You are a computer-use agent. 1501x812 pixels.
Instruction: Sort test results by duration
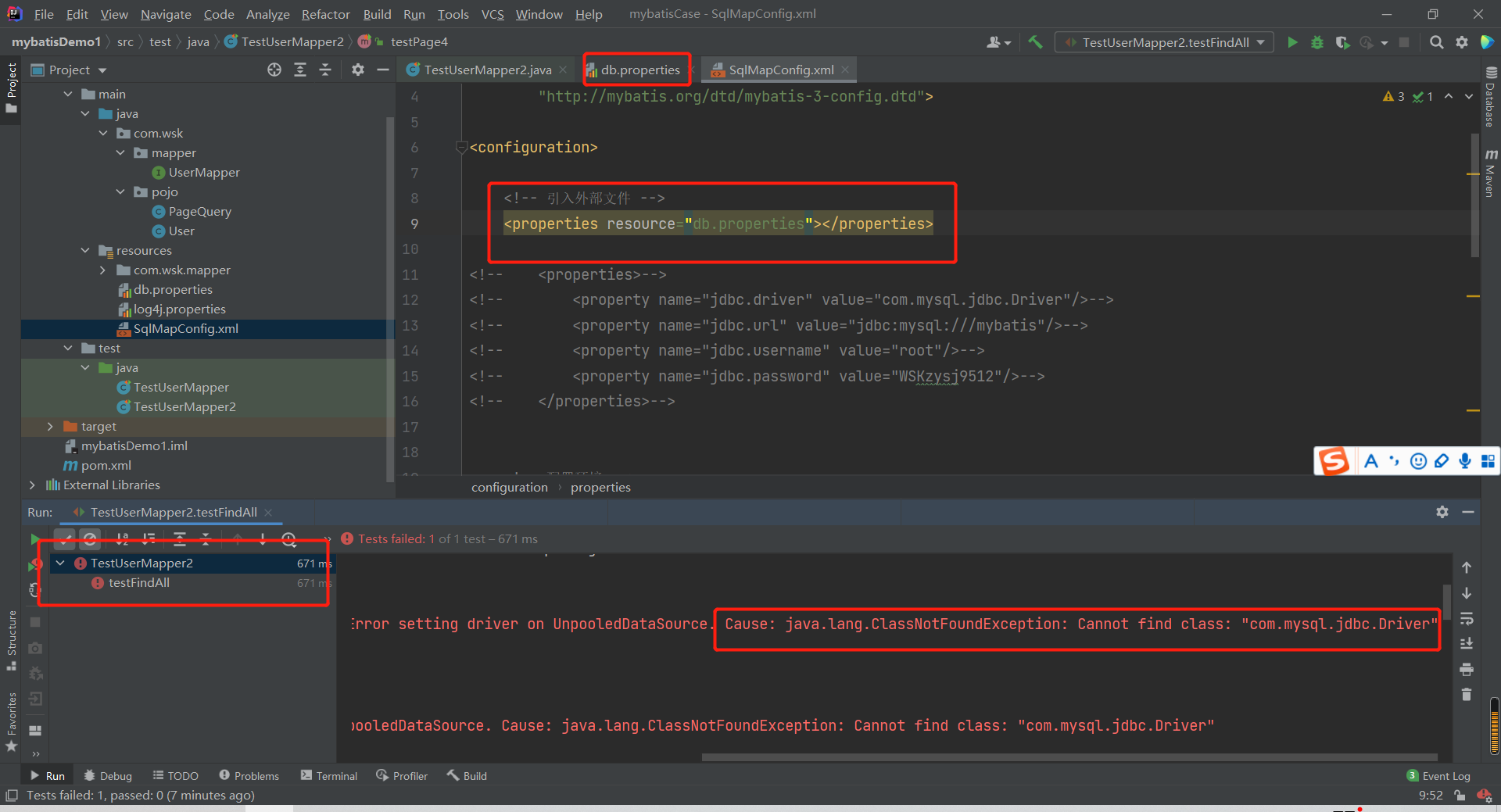(x=149, y=538)
